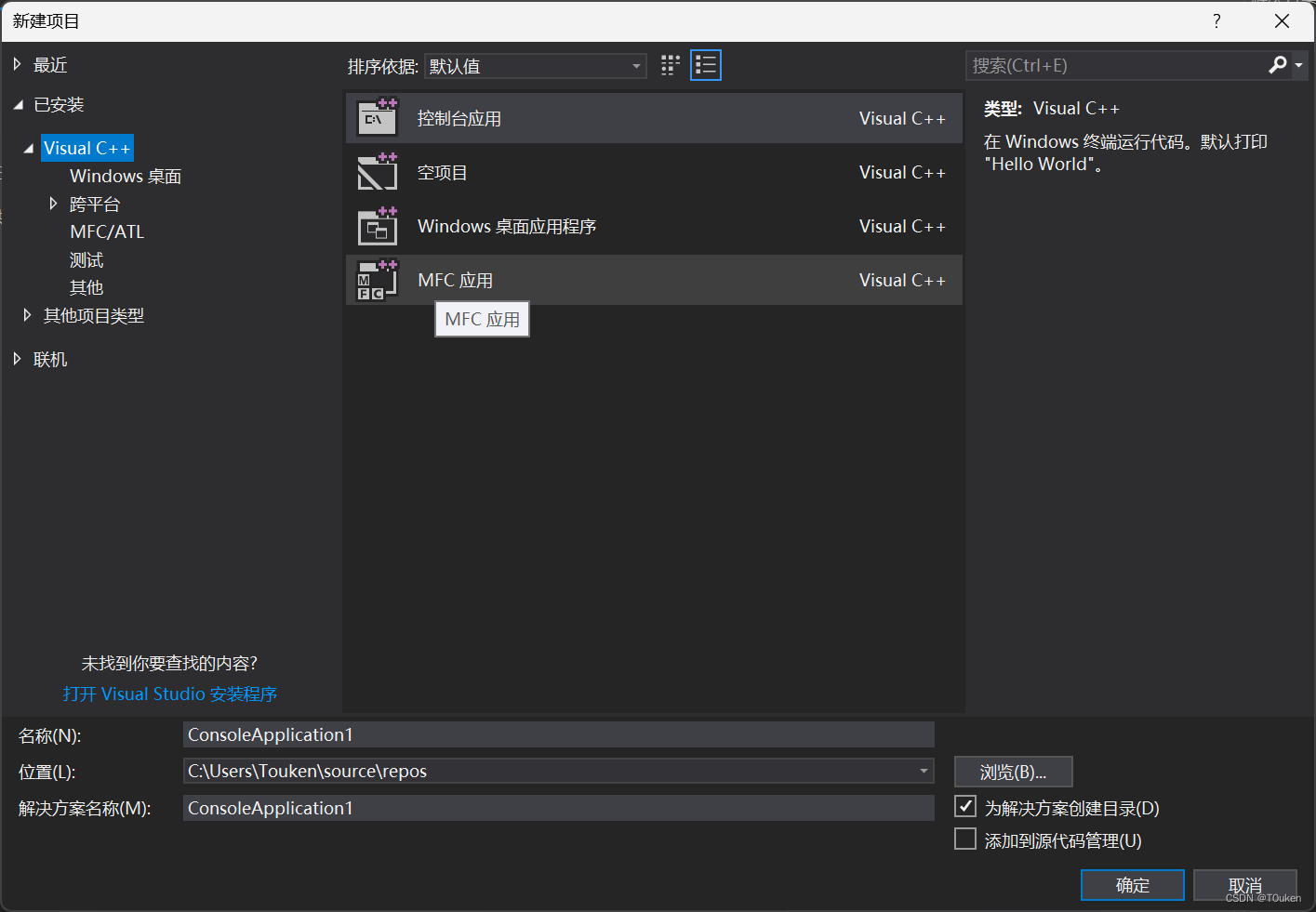Open the 排序依据 默认值 dropdown
This screenshot has height=912, width=1316.
pos(536,66)
